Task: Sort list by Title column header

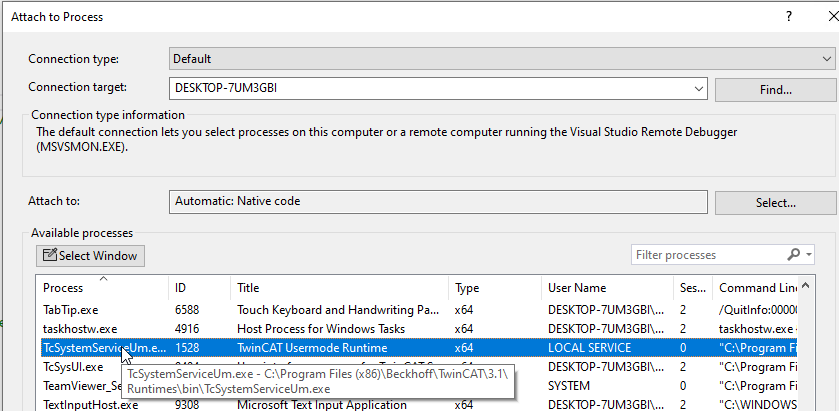Action: [338, 288]
